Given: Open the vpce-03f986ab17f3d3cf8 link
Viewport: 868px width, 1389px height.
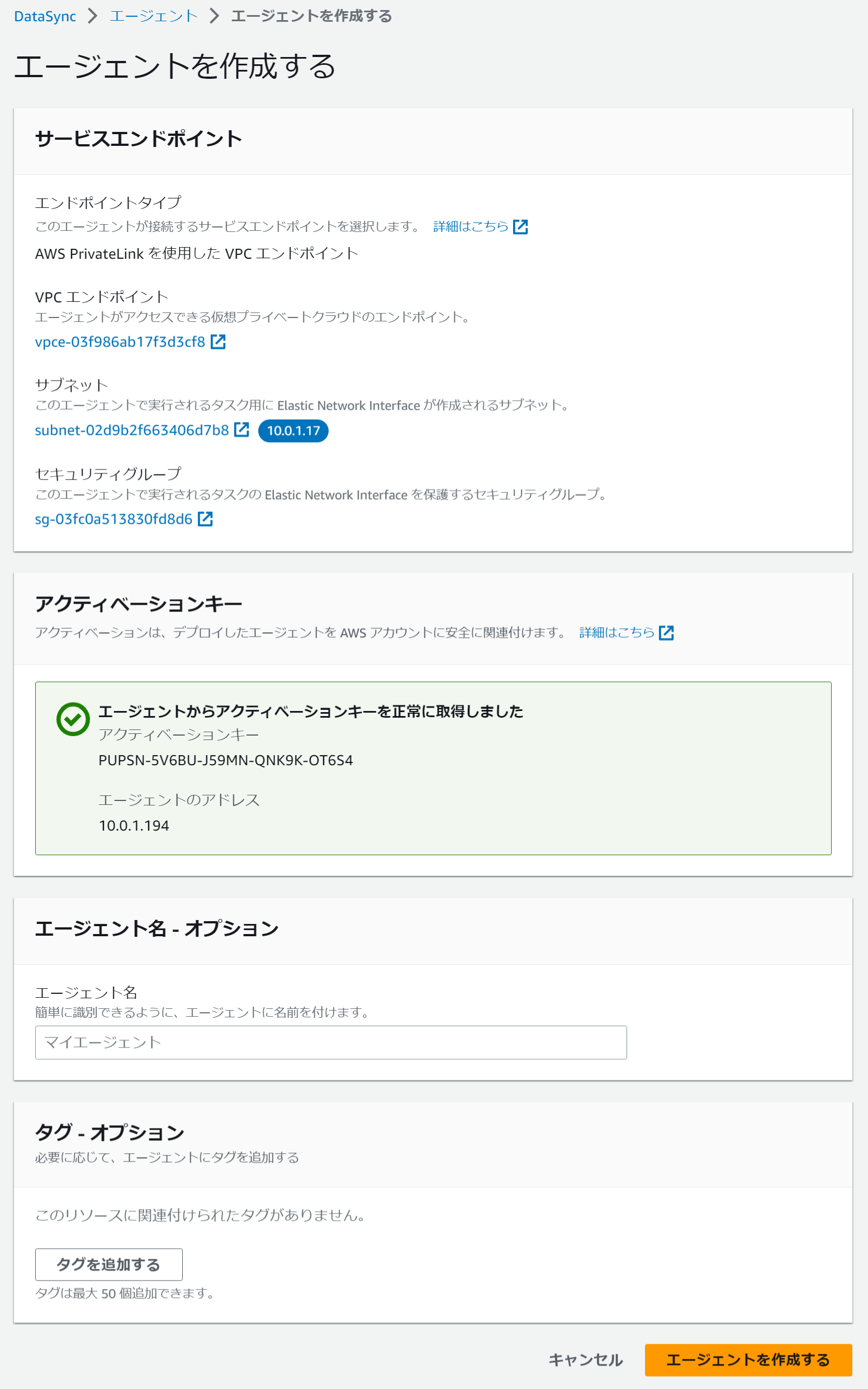Looking at the screenshot, I should click(x=120, y=342).
